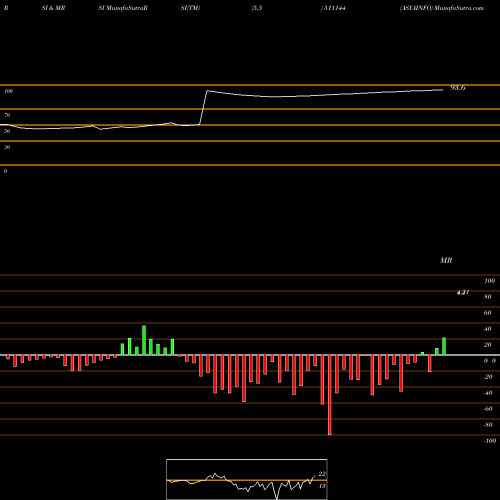
Task: Click the MR axis label '-20'
Action: click(x=488, y=377)
